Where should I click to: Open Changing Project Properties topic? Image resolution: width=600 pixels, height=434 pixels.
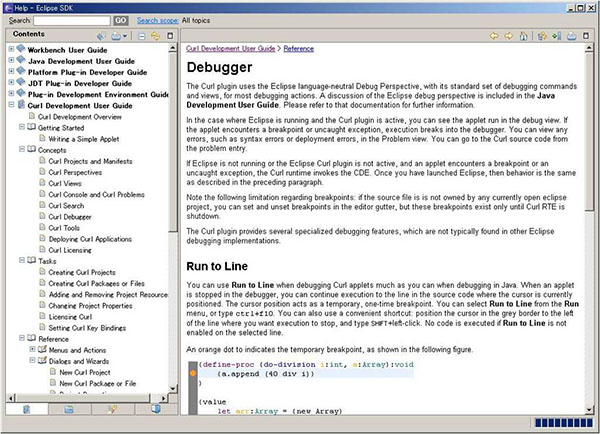[x=90, y=305]
